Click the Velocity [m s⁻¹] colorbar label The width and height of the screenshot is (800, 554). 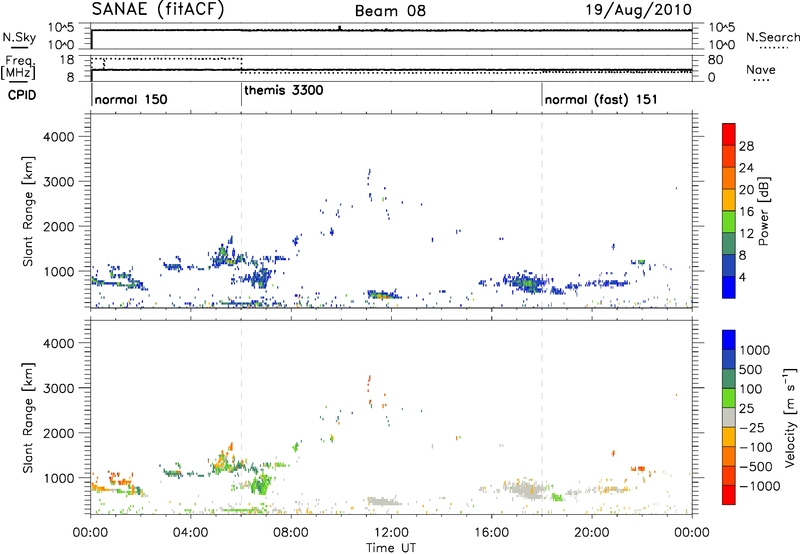click(789, 417)
